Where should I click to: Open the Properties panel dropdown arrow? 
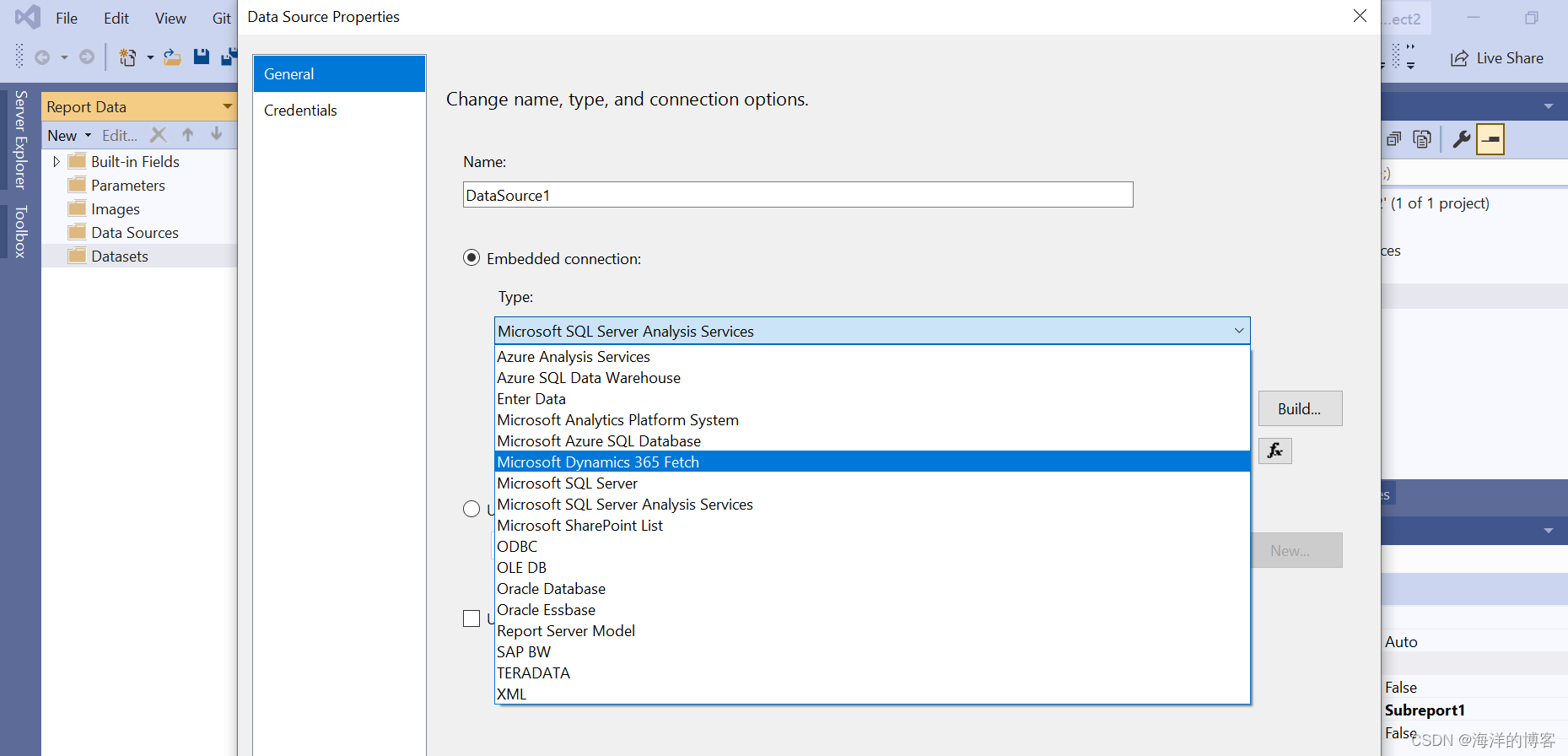(x=1549, y=531)
